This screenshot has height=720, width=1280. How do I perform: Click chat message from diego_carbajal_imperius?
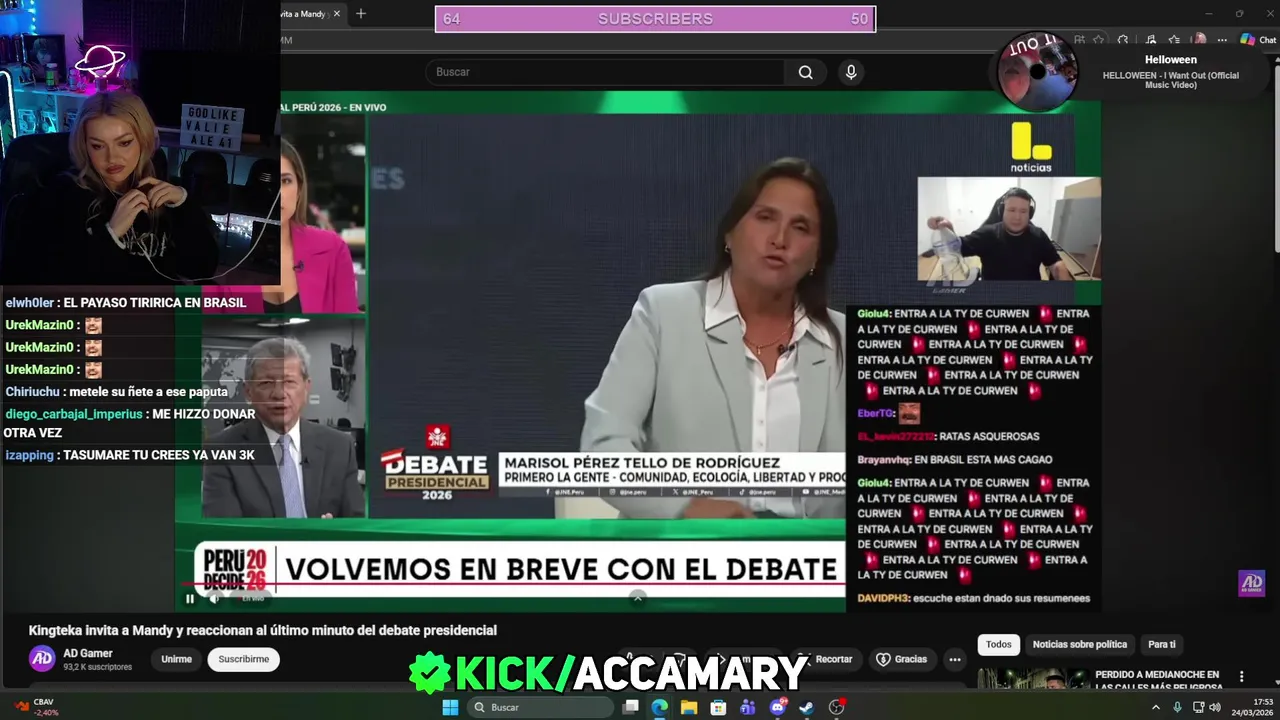coord(130,423)
